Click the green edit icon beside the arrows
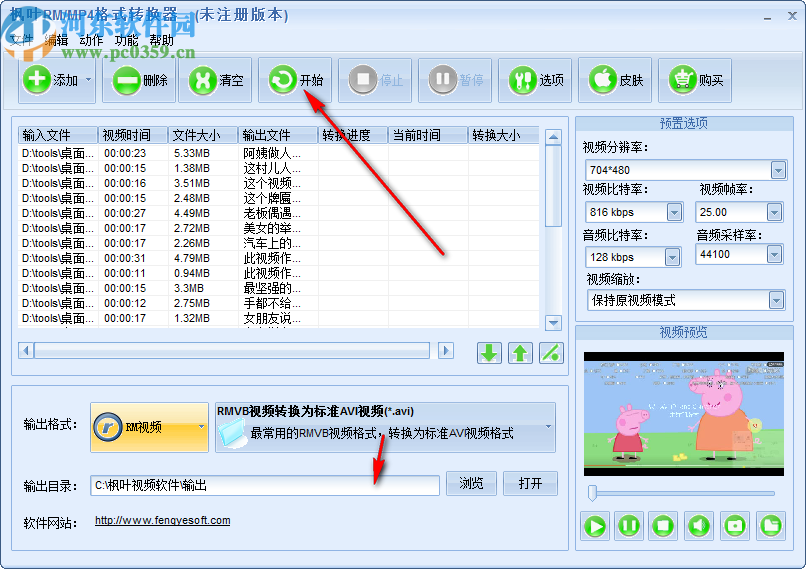 click(551, 353)
